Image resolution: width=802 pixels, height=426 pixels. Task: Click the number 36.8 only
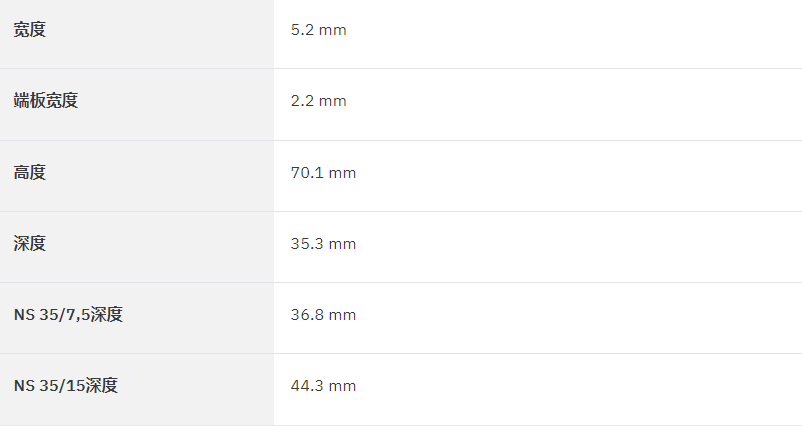coord(307,315)
